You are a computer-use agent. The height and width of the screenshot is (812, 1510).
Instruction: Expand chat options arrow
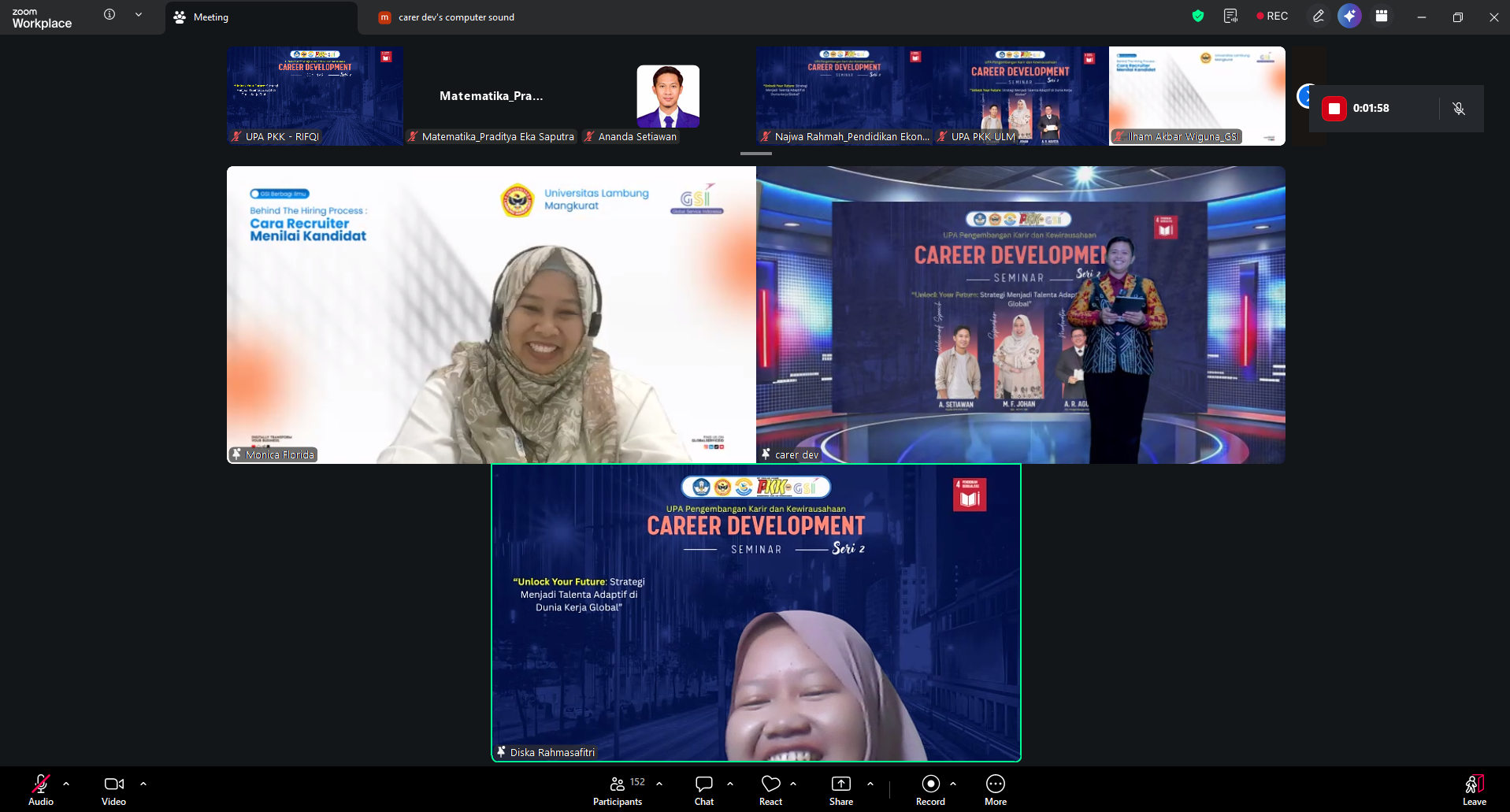(730, 784)
